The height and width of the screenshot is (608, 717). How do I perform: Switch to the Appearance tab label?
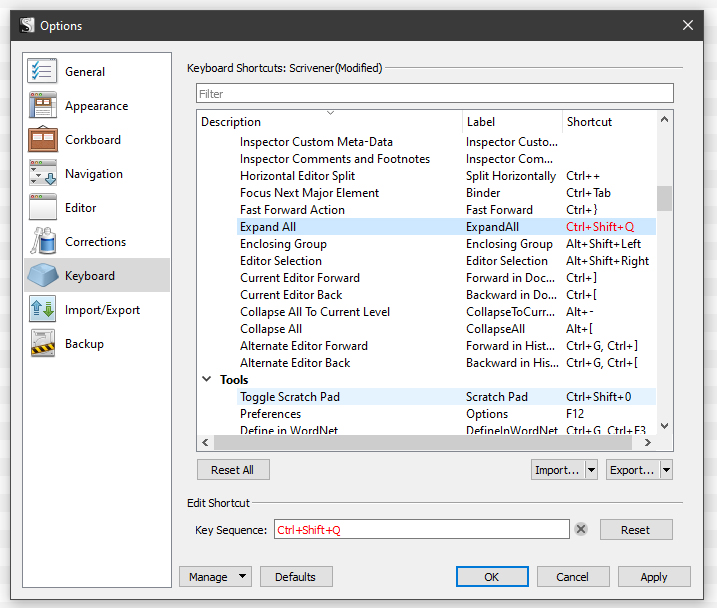pos(96,106)
